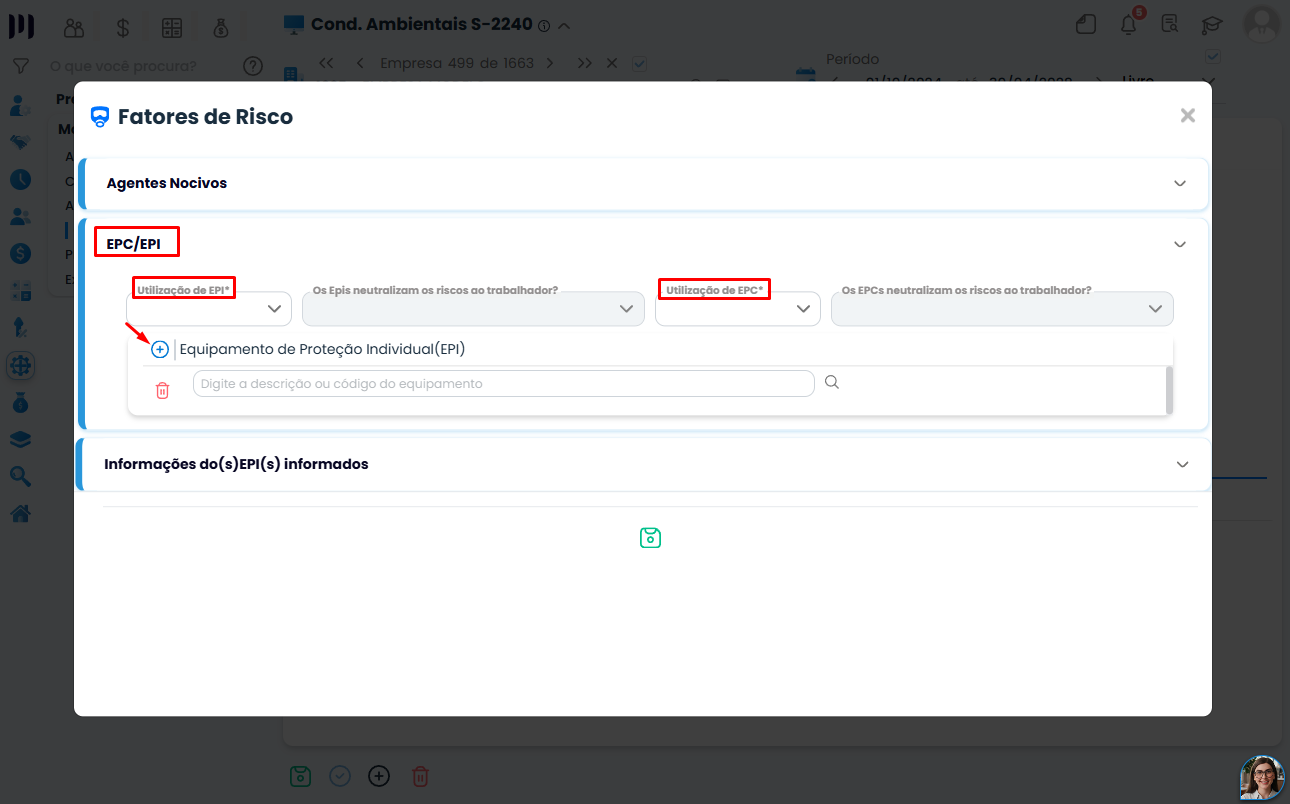Open the magnifier icon in left sidebar
The height and width of the screenshot is (804, 1290).
tap(20, 477)
